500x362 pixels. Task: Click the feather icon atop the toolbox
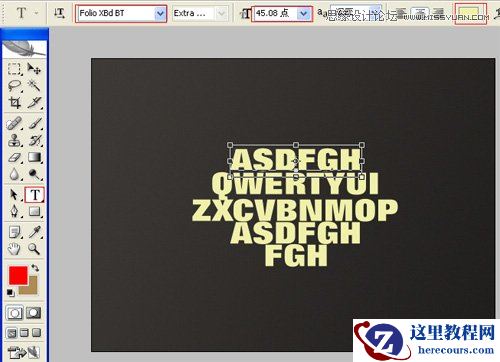click(24, 49)
